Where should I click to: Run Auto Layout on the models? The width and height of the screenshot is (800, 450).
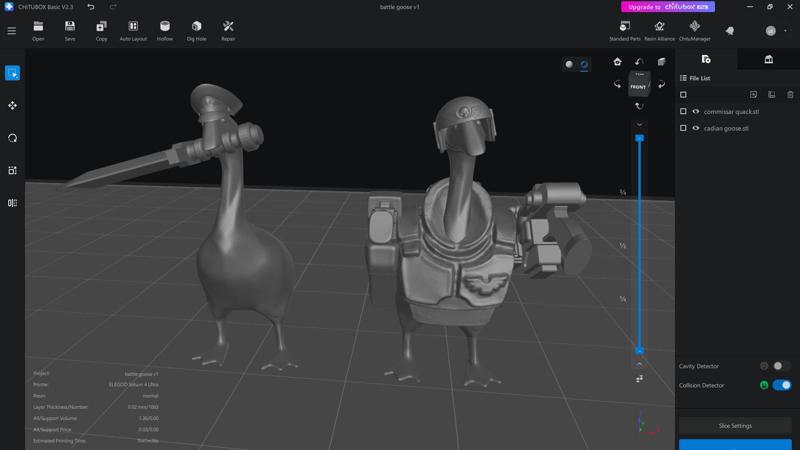[x=133, y=31]
